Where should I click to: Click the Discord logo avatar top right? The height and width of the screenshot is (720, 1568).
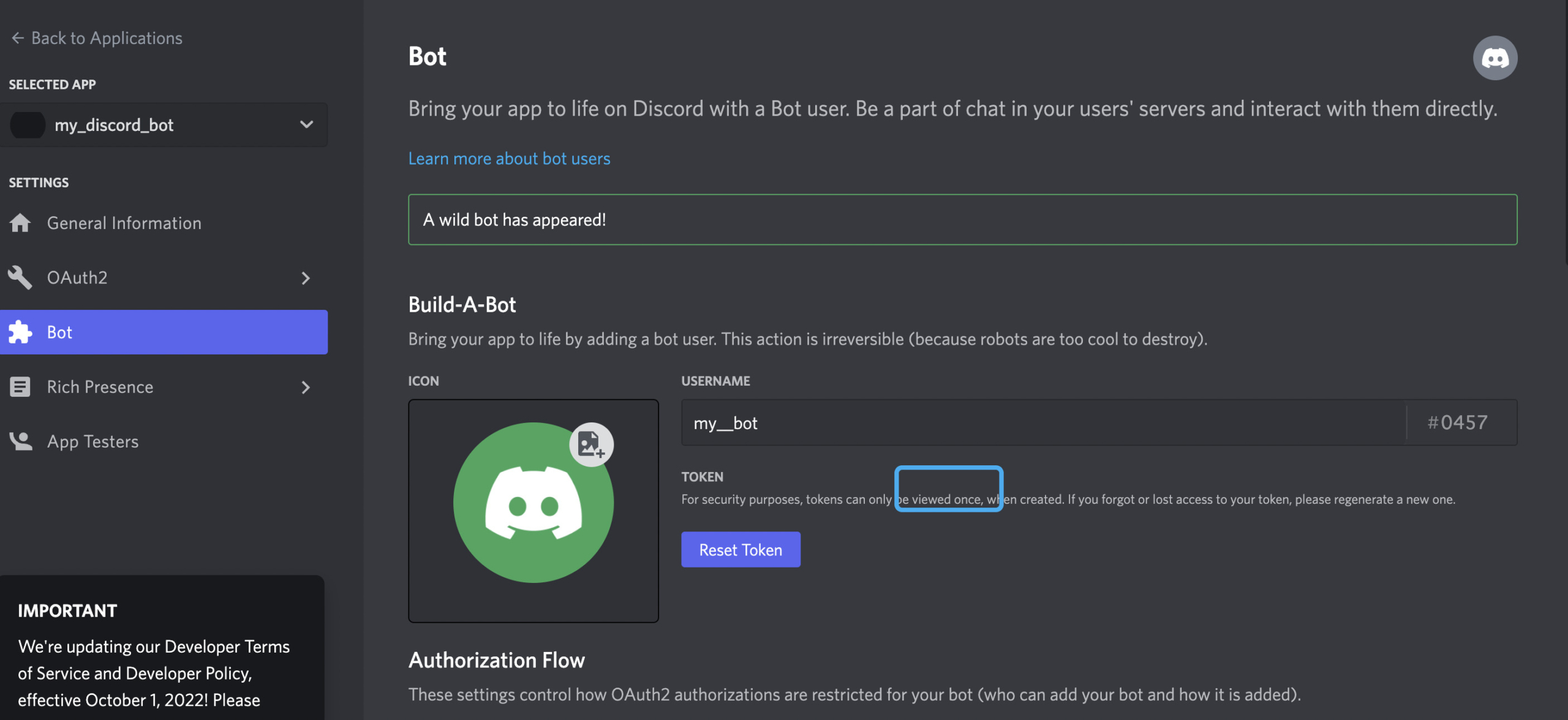click(1494, 58)
